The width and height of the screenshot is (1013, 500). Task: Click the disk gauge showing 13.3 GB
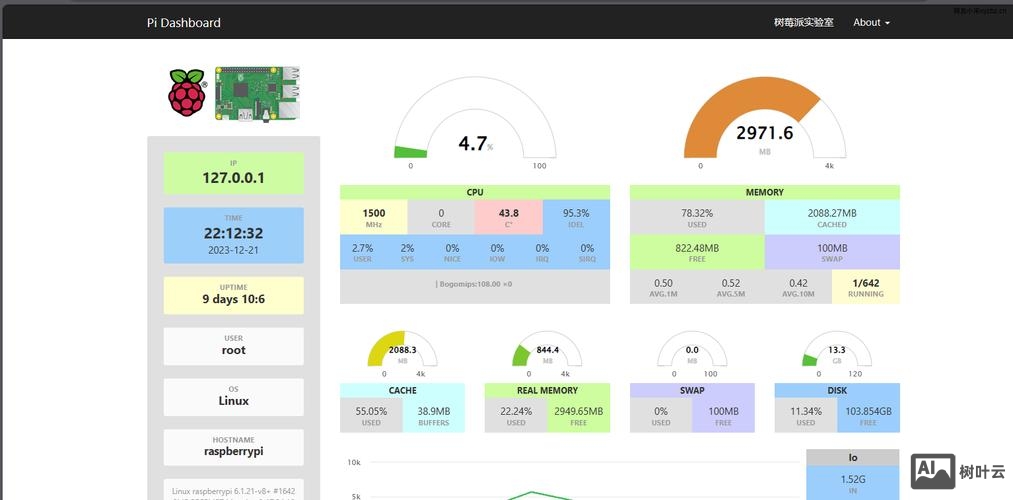(x=837, y=352)
